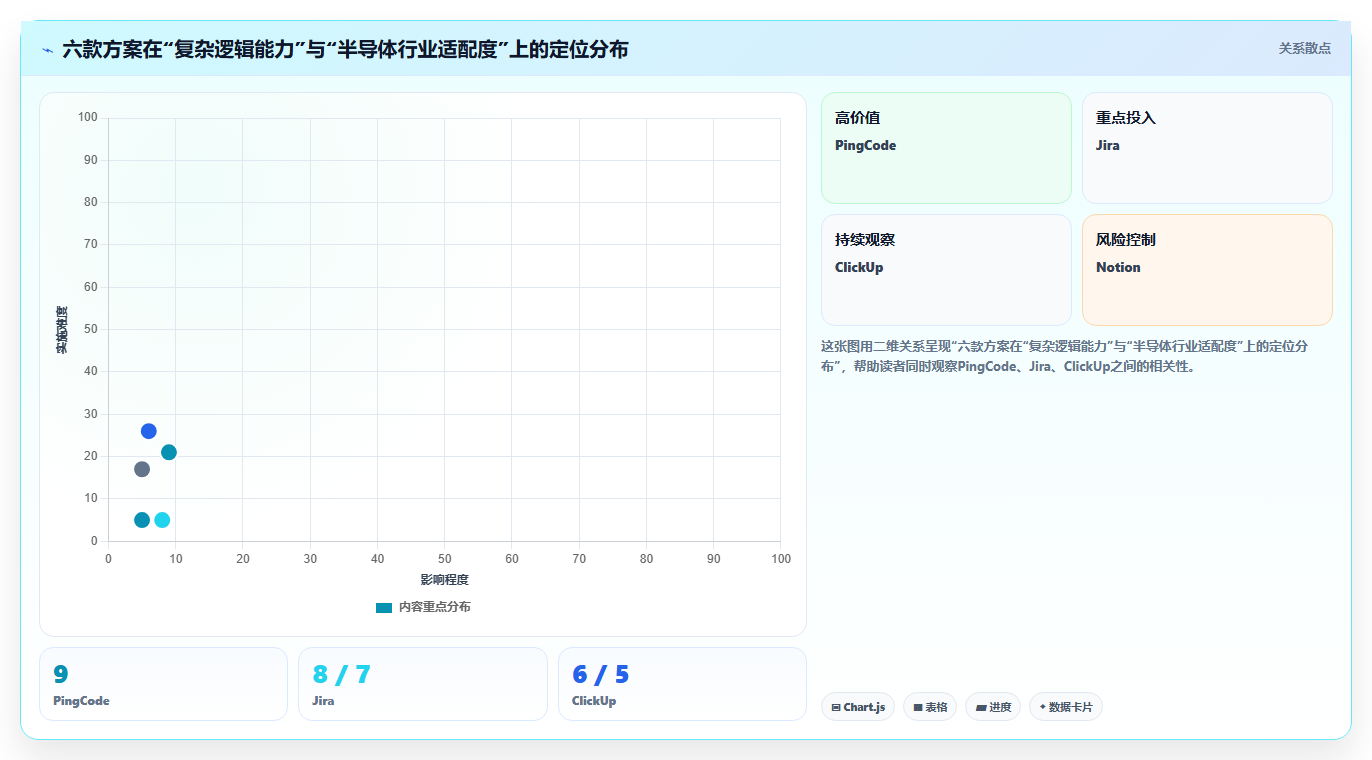Open the 高价值 PingCode card
1372x760 pixels.
pos(946,148)
